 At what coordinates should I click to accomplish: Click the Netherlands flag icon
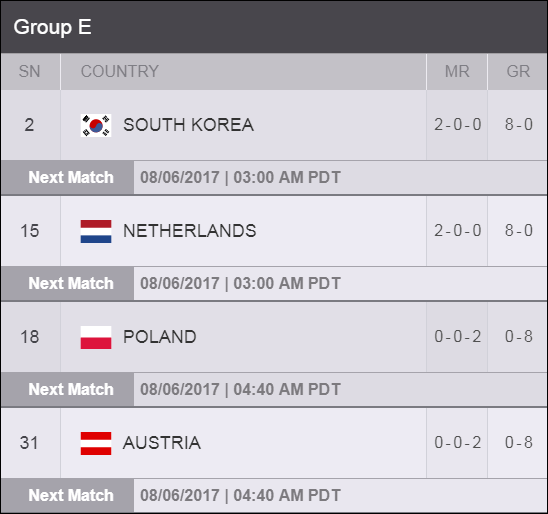pos(96,231)
